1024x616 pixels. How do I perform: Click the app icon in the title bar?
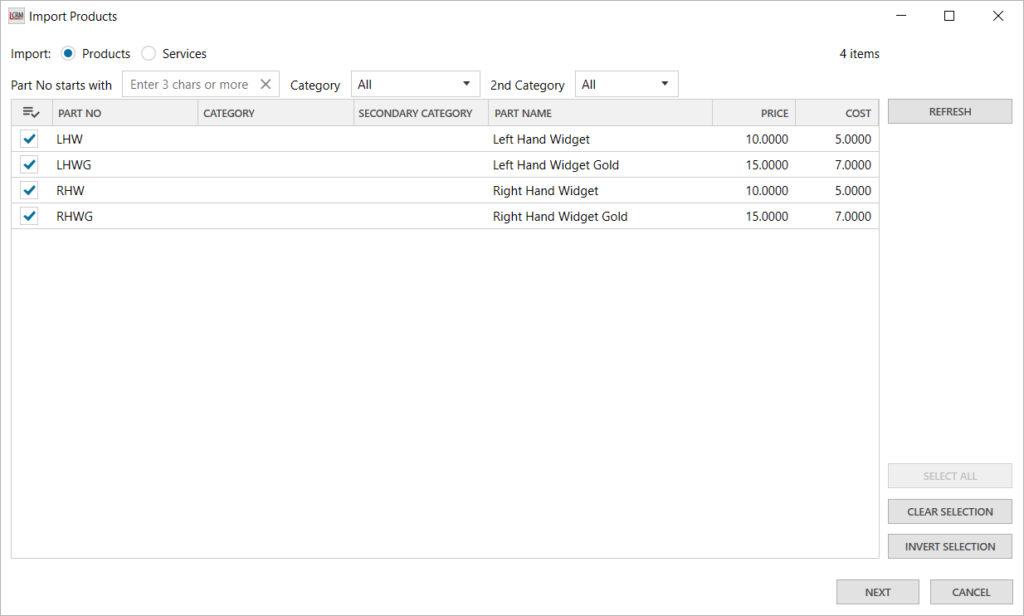point(16,16)
